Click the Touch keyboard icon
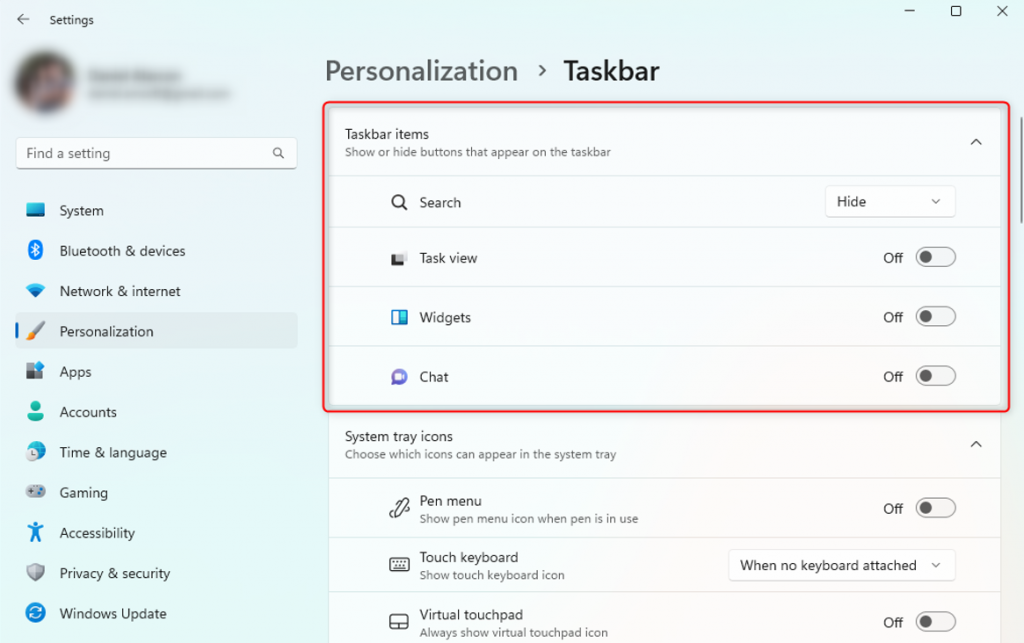The height and width of the screenshot is (643, 1024). 399,565
